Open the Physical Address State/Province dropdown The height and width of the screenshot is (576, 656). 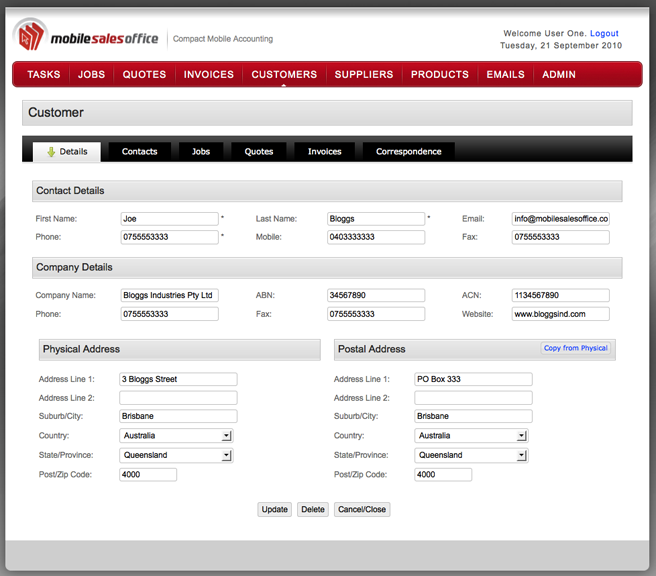point(176,455)
